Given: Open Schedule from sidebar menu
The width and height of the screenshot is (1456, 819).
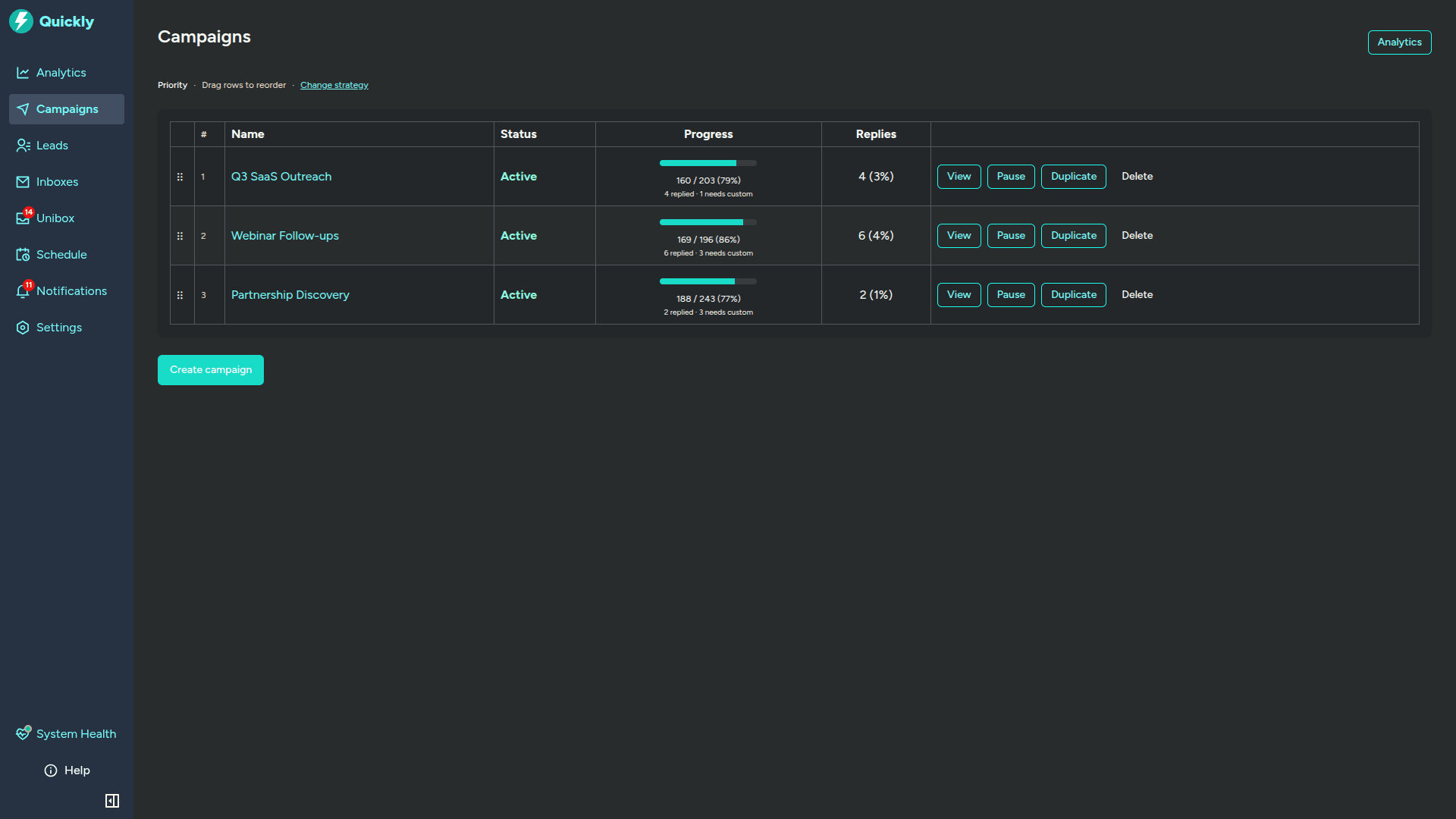Looking at the screenshot, I should click(67, 255).
